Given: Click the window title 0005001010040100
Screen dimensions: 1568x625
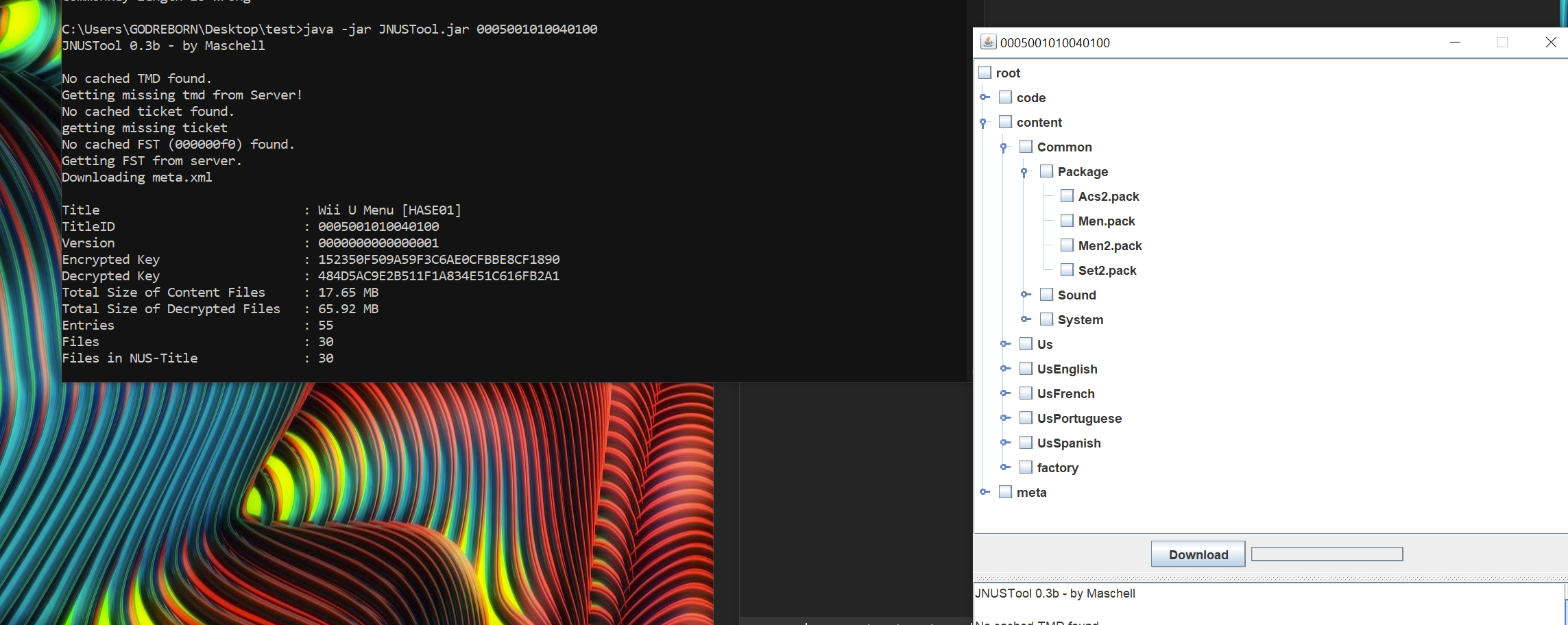Looking at the screenshot, I should tap(1055, 42).
